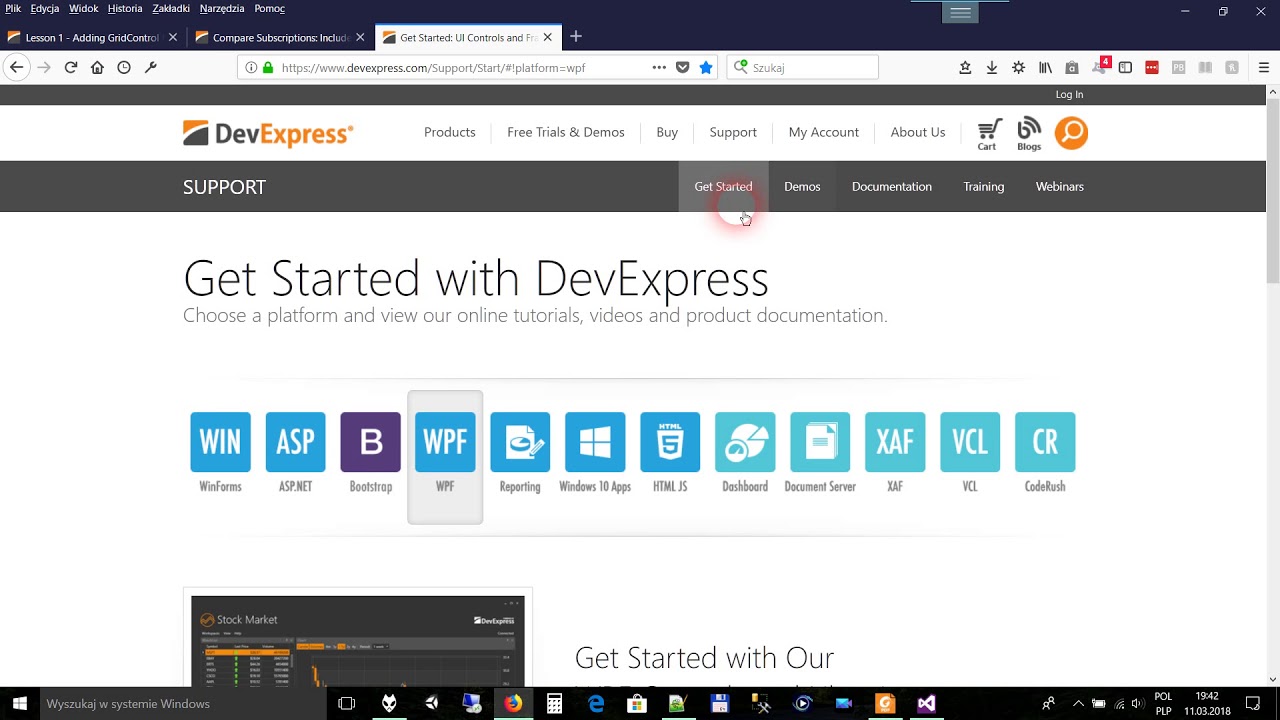Select the Document Server icon

click(x=820, y=442)
